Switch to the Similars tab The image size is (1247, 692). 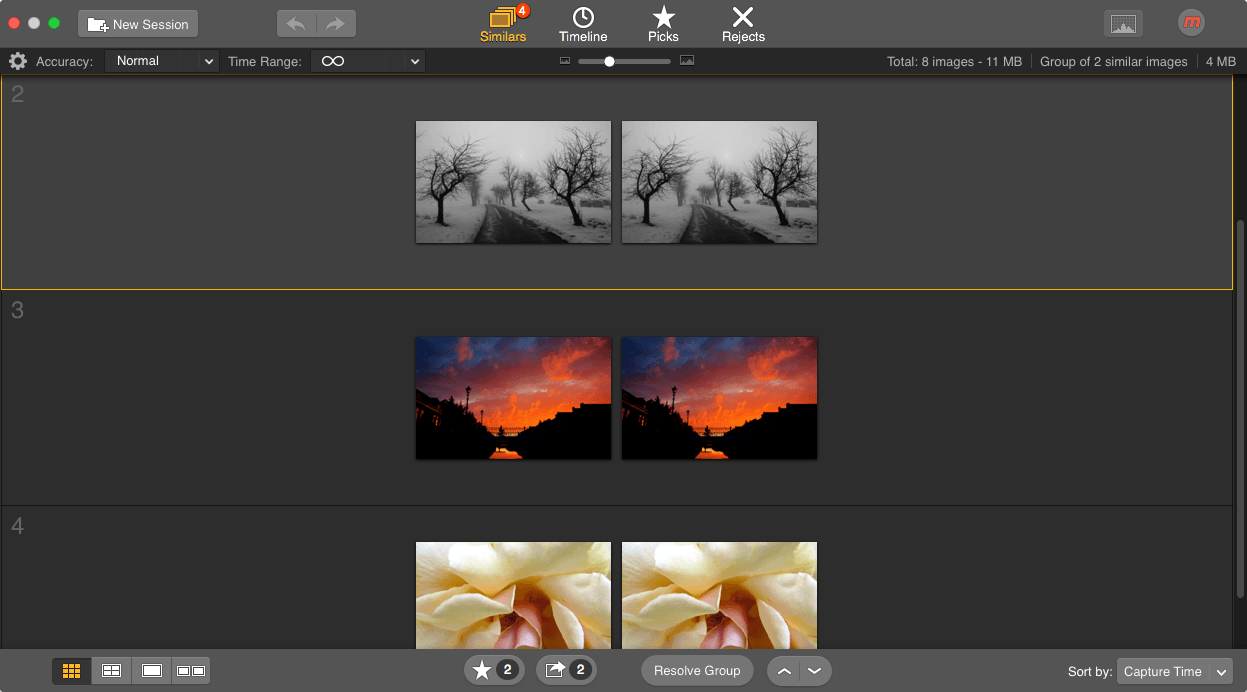(503, 25)
